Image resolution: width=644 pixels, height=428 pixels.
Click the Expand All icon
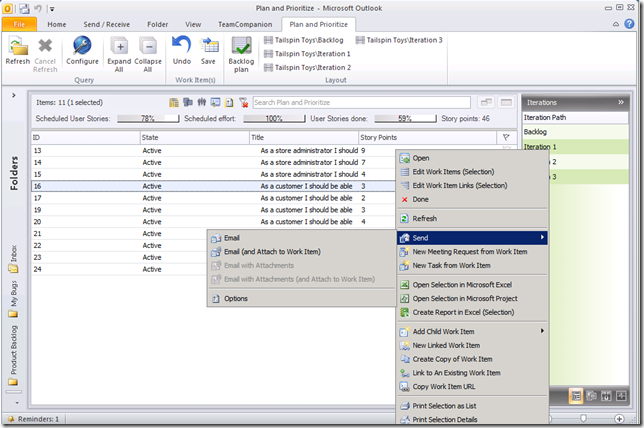(x=119, y=54)
